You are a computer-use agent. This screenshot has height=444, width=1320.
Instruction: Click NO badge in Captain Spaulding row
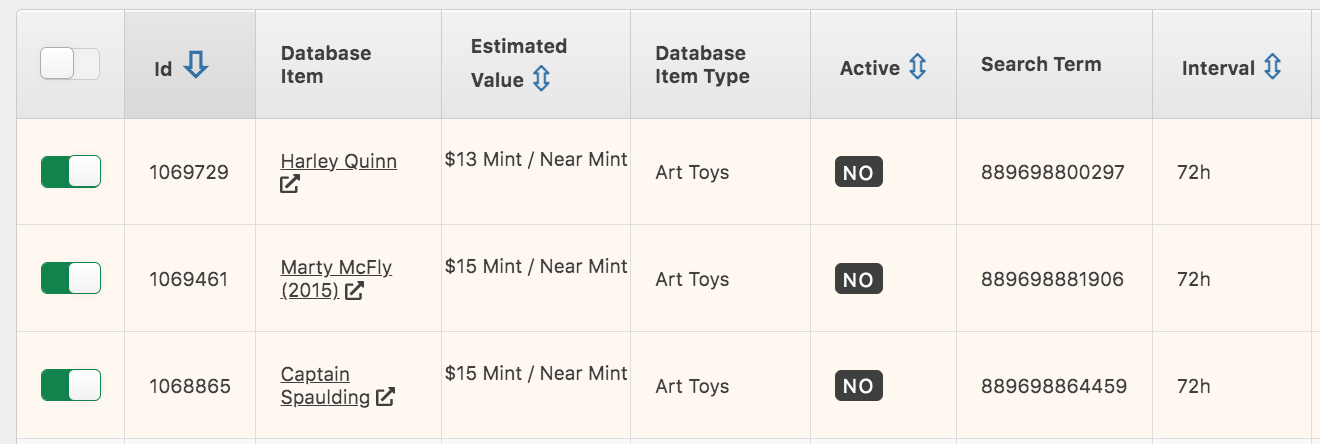coord(858,387)
